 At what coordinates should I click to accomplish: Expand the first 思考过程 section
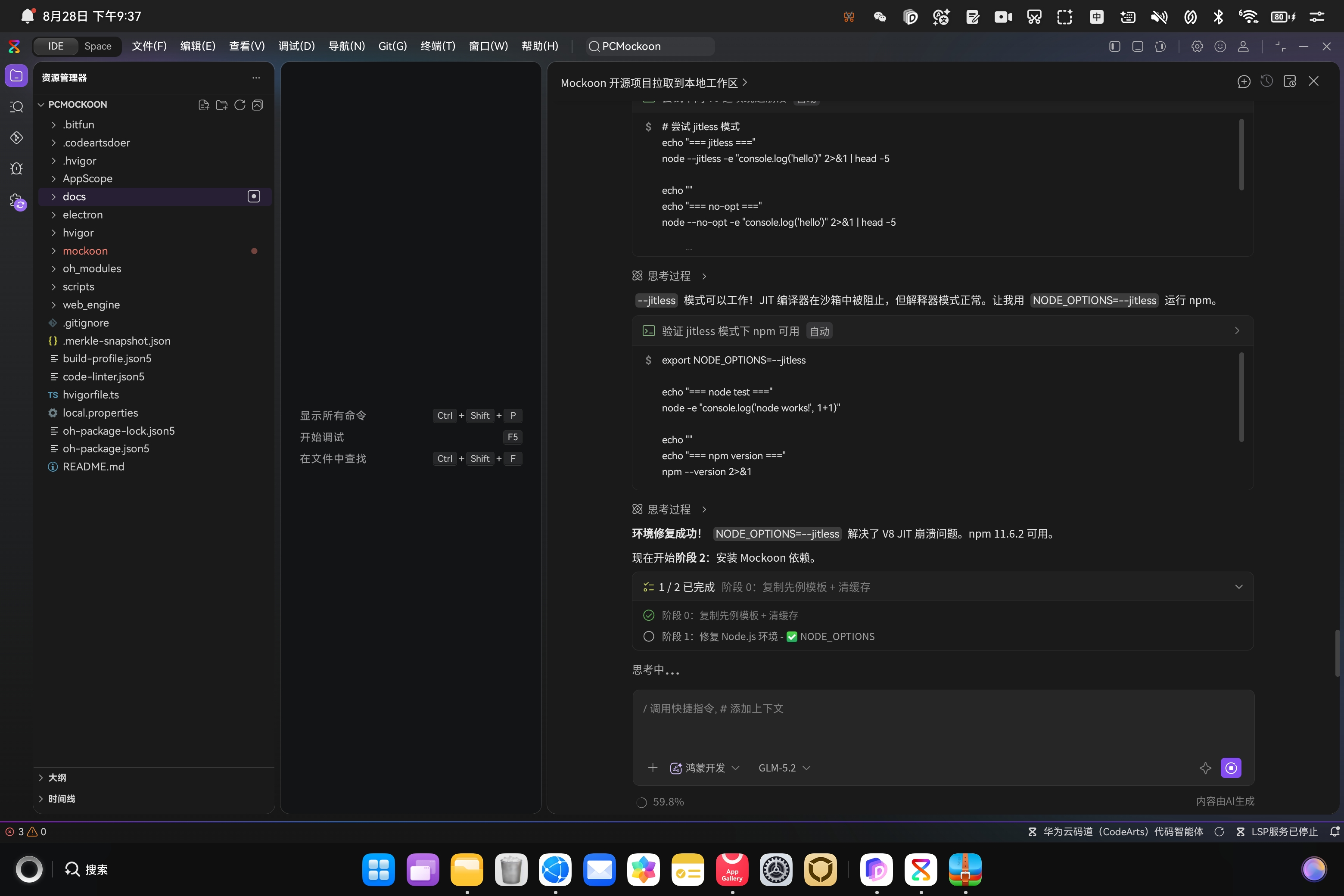(670, 276)
